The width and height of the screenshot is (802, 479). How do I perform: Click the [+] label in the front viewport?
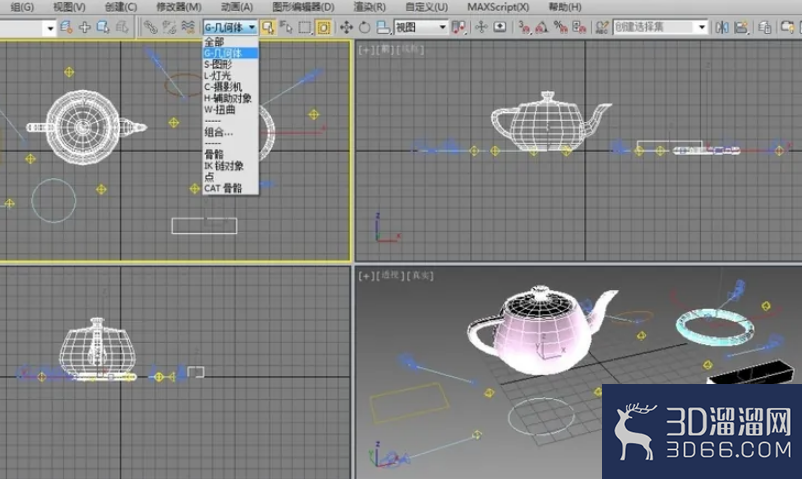tap(366, 50)
